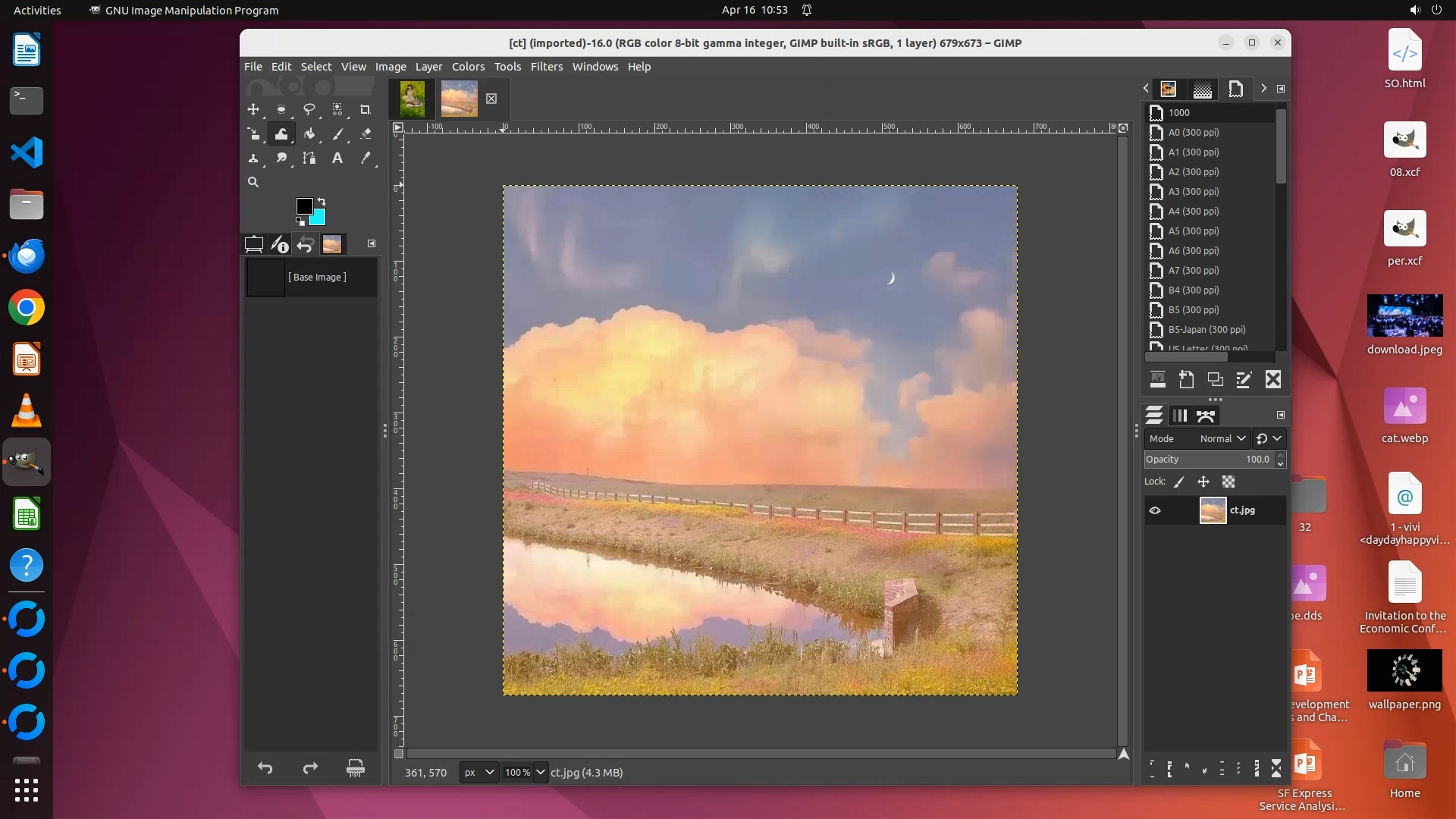Pick the Bucket Fill tool
This screenshot has width=1456, height=819.
309,134
